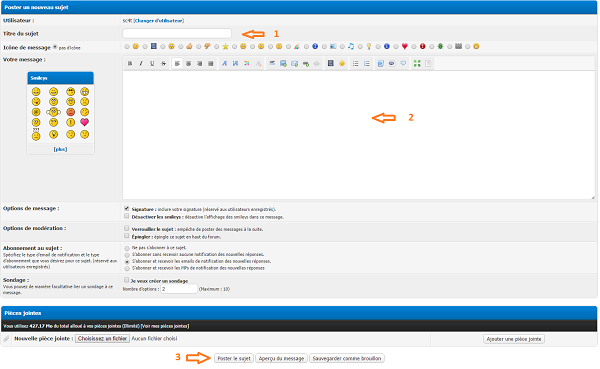The width and height of the screenshot is (600, 369).
Task: Choose the light bulb message icon radio
Action: click(360, 47)
